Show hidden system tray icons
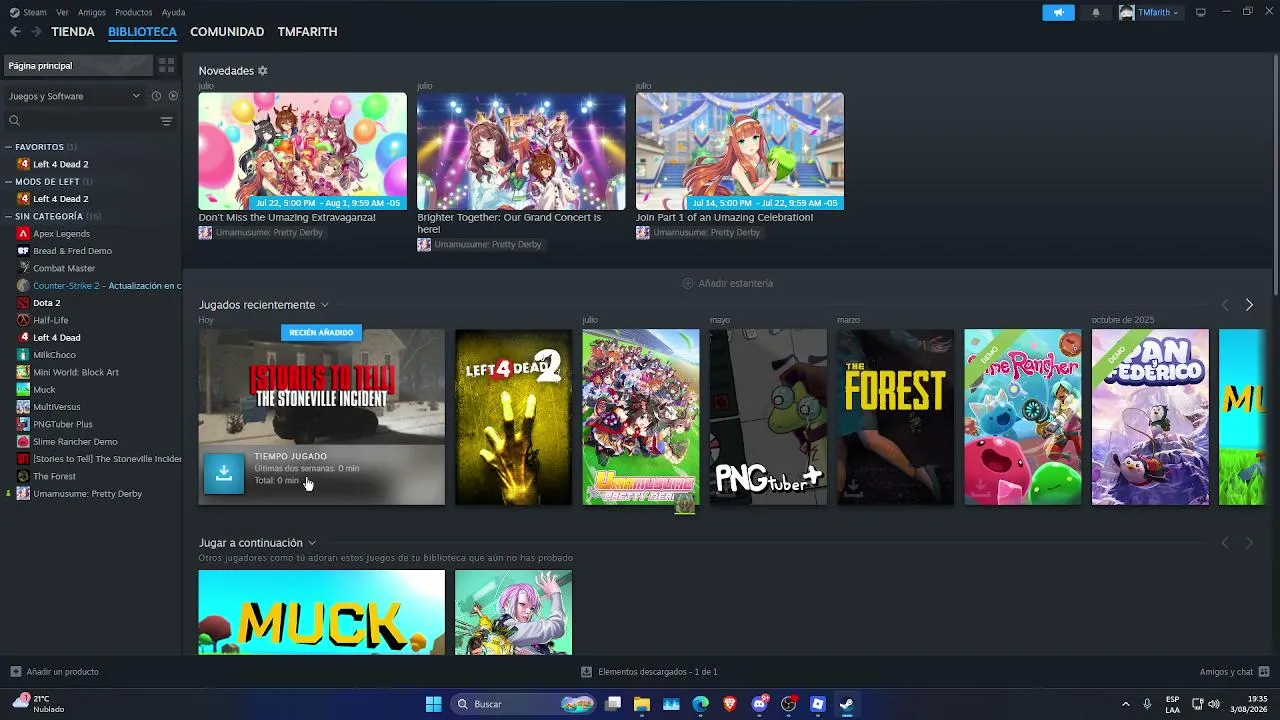 pos(1126,704)
